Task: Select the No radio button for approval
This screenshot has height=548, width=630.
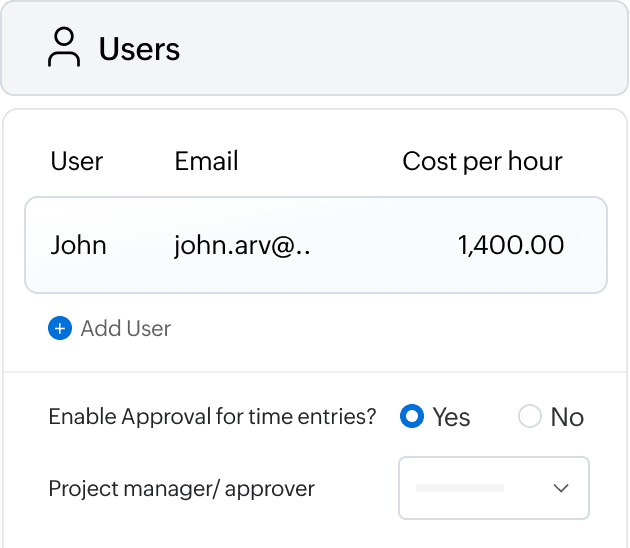Action: tap(530, 417)
